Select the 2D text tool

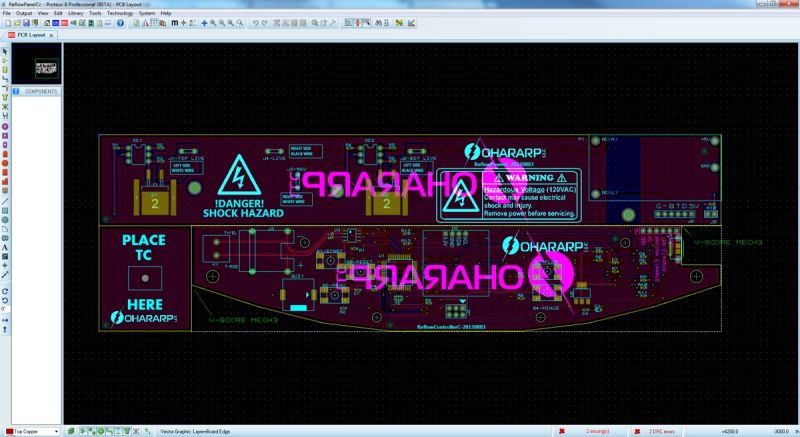point(5,247)
